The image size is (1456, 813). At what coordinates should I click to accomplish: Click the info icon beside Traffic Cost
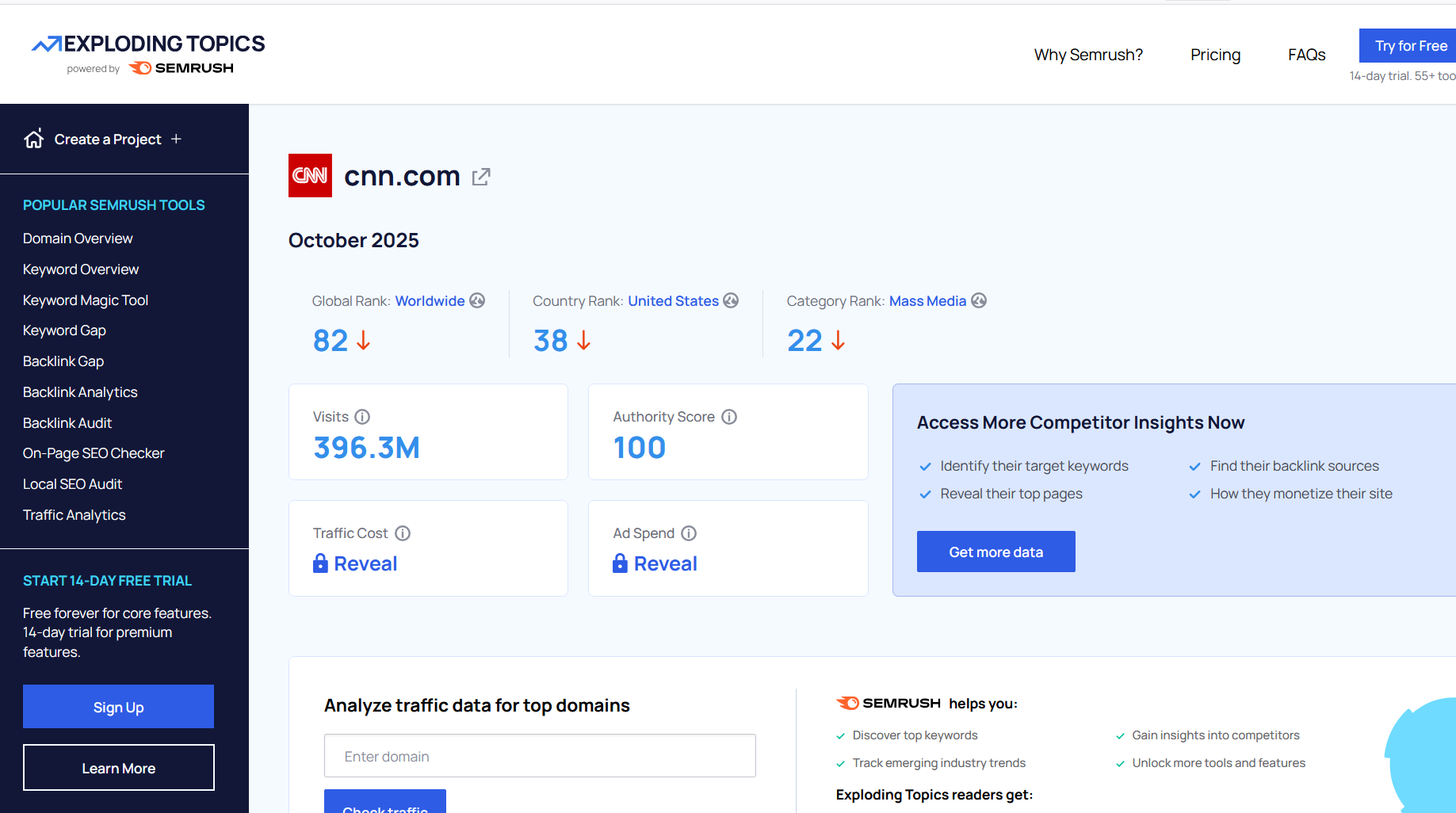(x=403, y=533)
